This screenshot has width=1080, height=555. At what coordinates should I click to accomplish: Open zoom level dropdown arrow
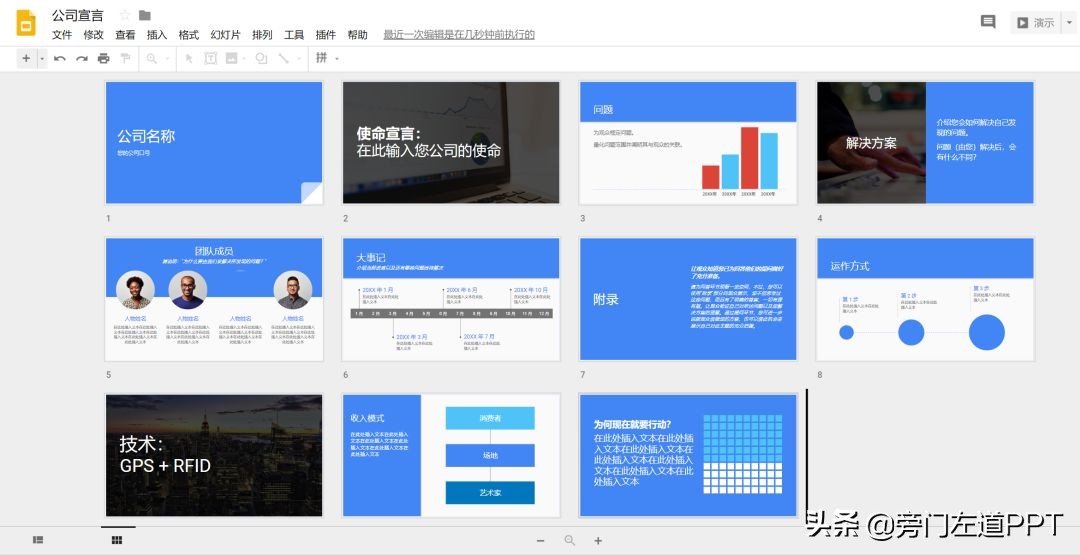167,59
